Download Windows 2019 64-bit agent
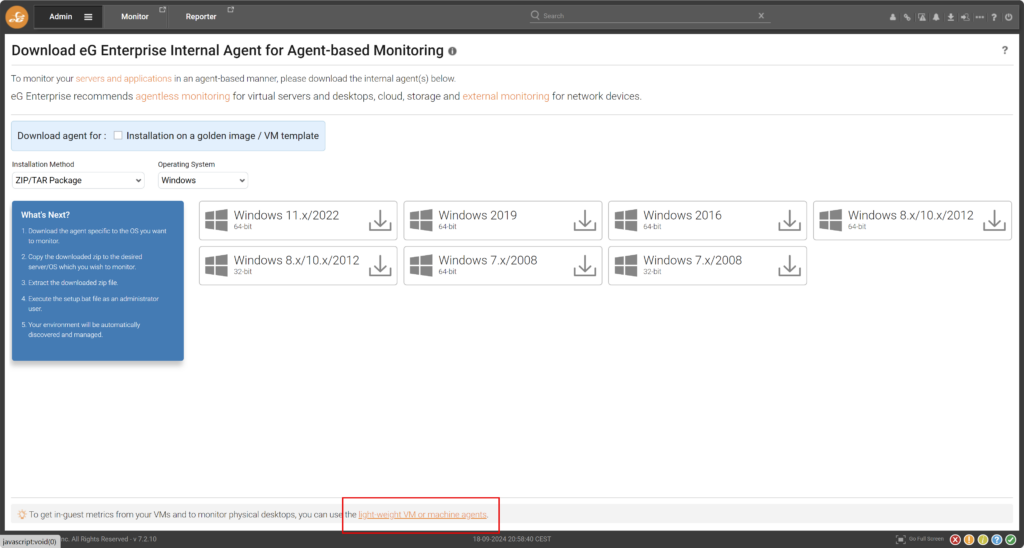This screenshot has height=548, width=1024. click(584, 221)
